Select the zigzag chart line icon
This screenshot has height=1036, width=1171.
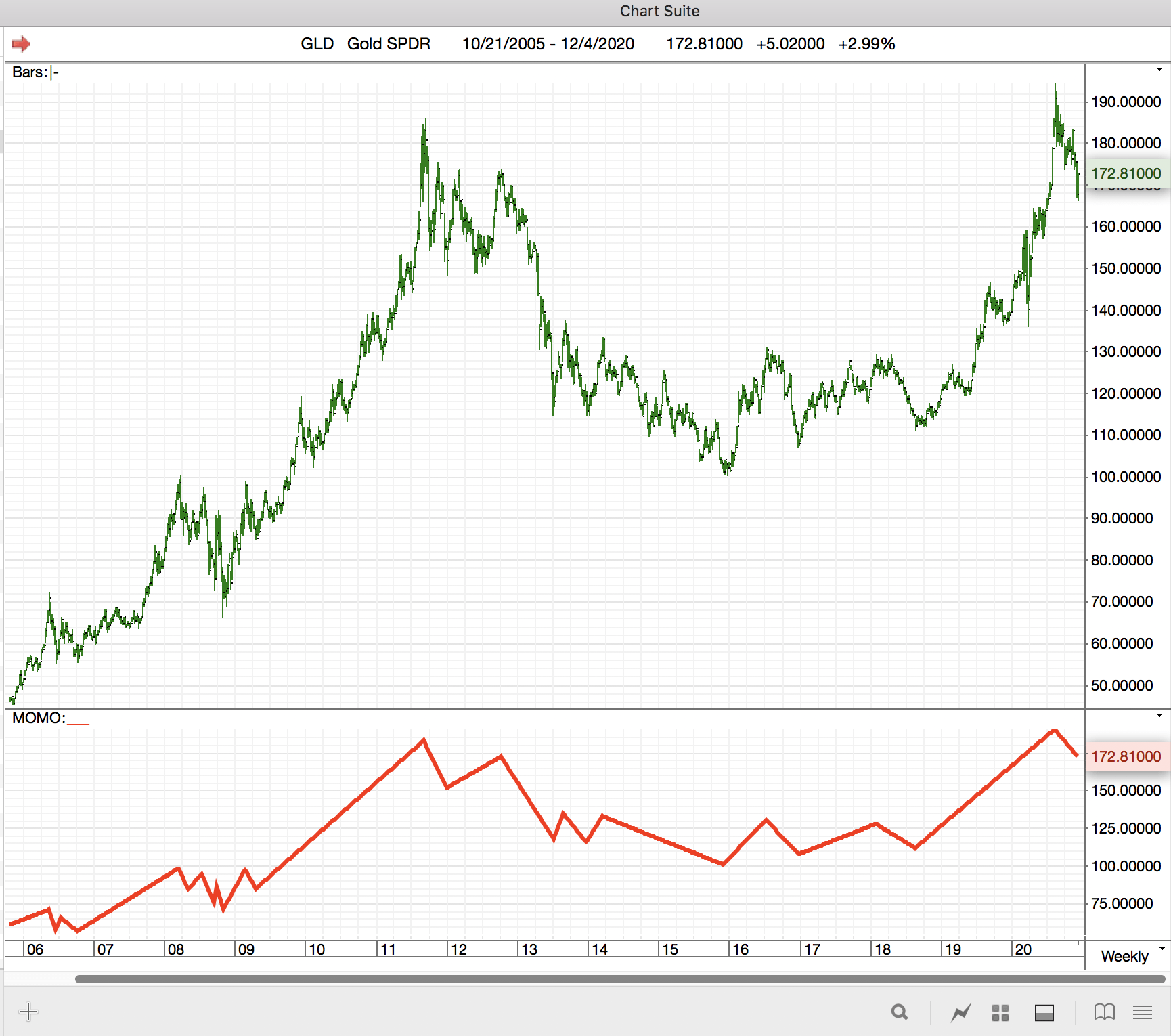coord(960,1013)
